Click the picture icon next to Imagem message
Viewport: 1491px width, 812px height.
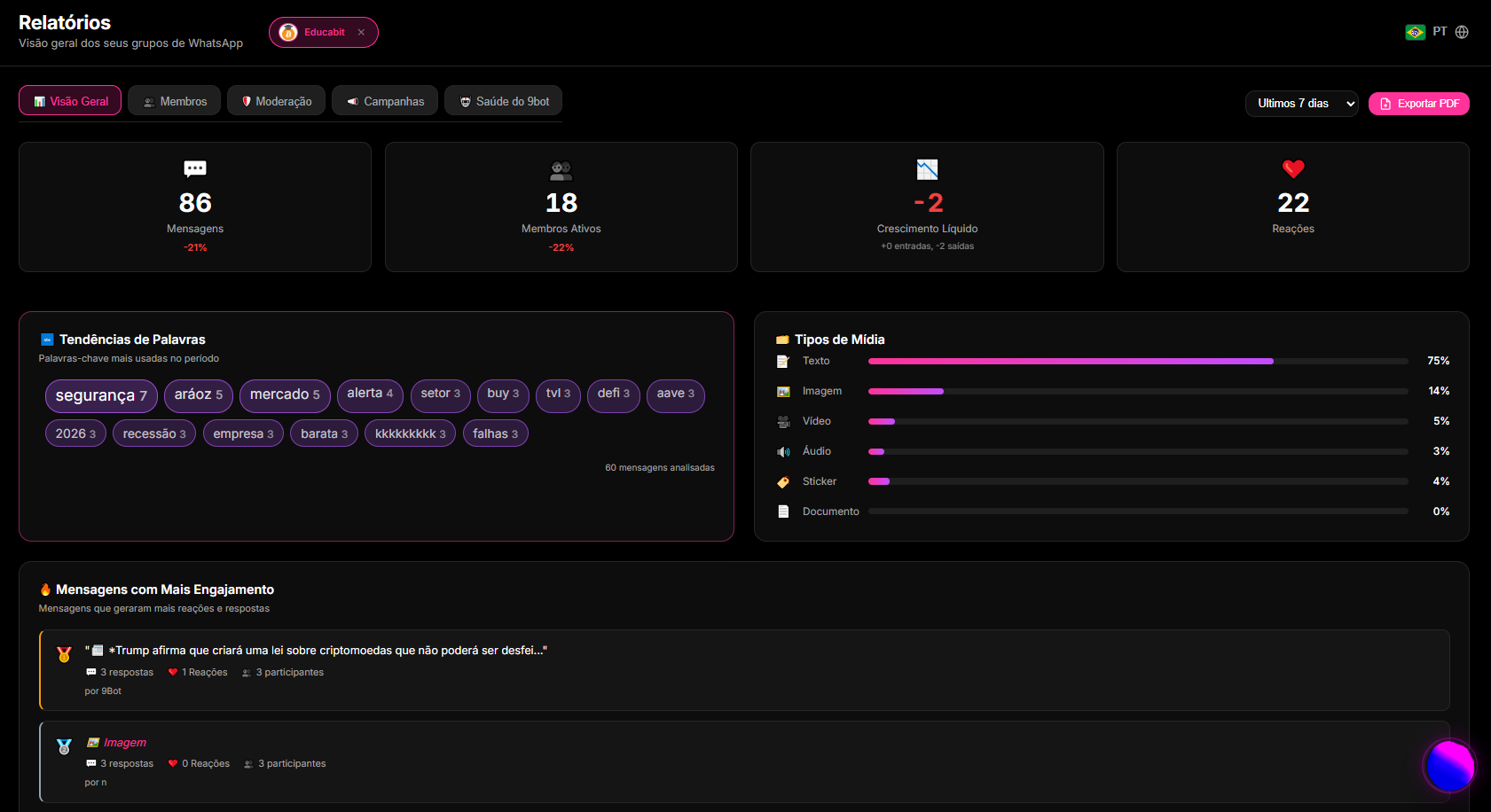92,743
